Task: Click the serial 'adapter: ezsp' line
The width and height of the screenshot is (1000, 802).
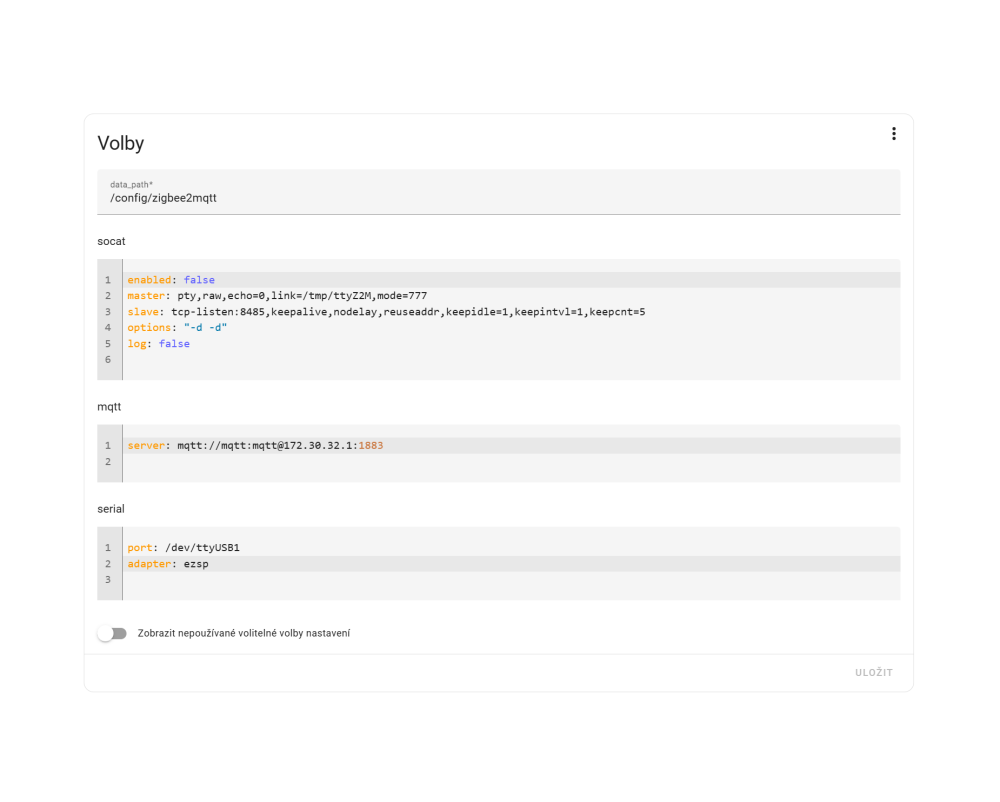Action: 168,564
